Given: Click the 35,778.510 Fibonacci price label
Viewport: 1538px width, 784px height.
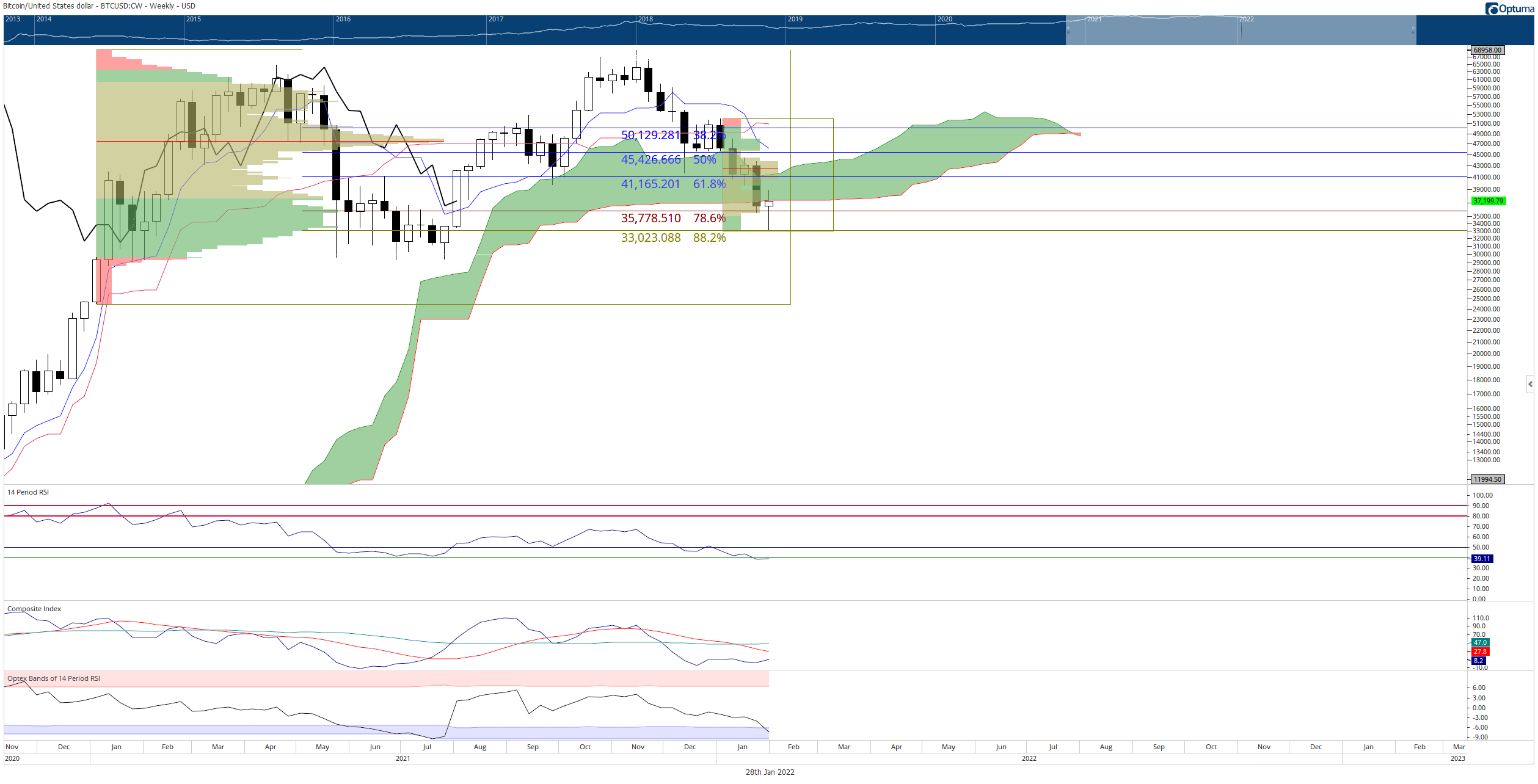Looking at the screenshot, I should pos(651,218).
